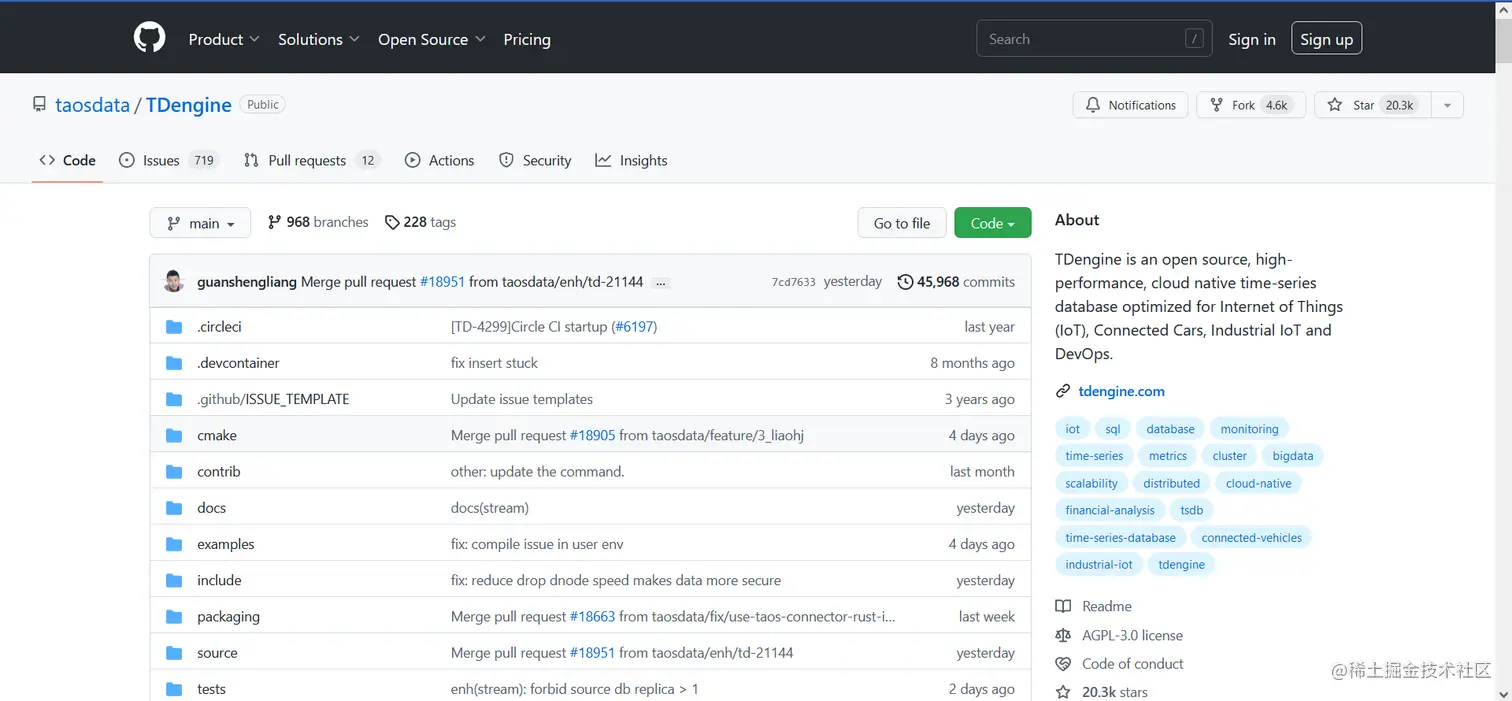
Task: Select the financial-analysis topic tag
Action: [1110, 510]
